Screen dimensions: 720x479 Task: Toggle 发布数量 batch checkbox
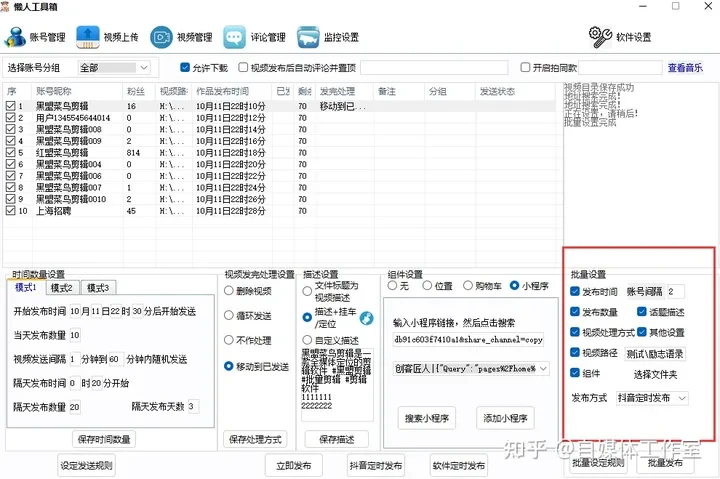[575, 311]
